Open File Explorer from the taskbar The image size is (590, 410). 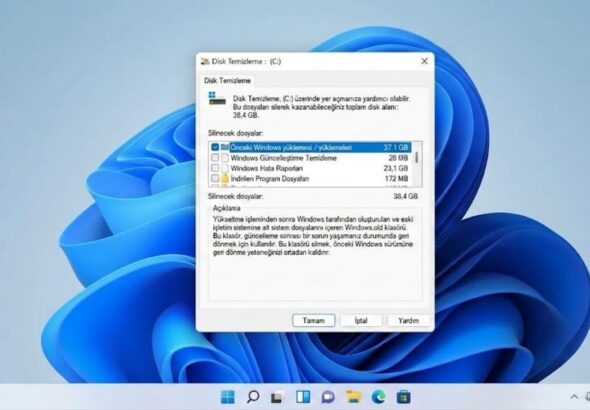coord(353,397)
